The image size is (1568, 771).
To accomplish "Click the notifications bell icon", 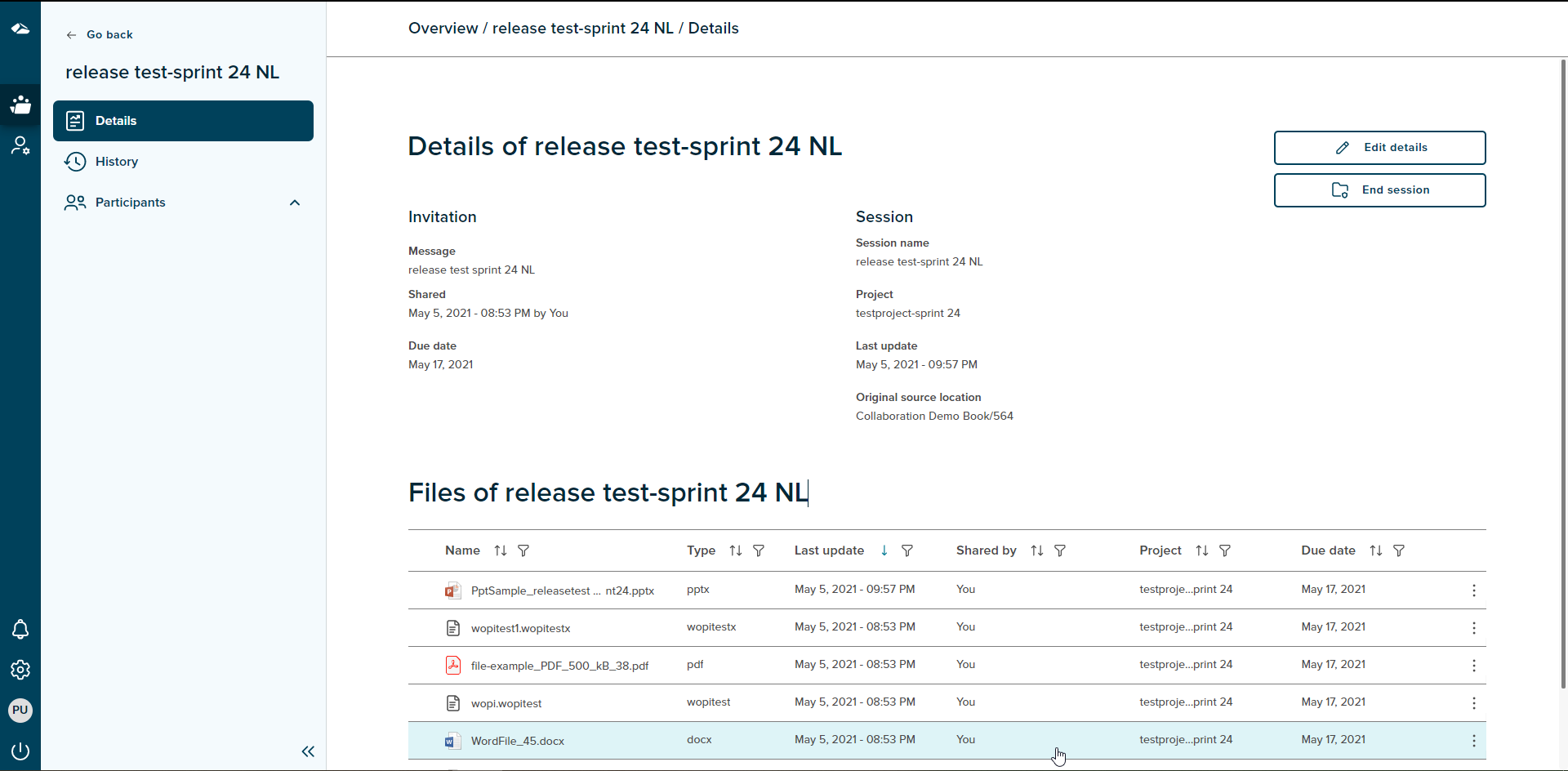I will pos(20,630).
